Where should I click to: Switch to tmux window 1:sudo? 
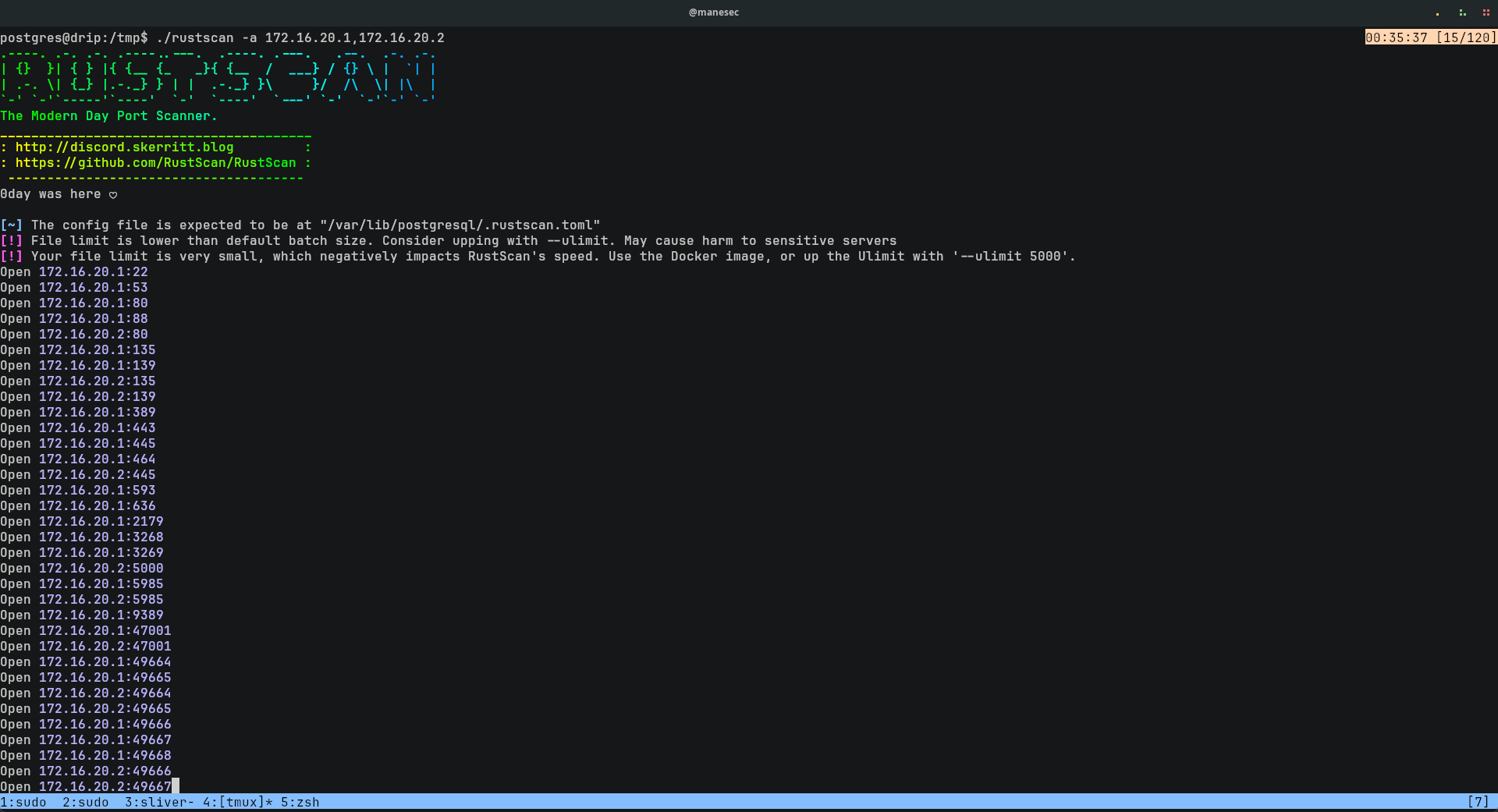click(x=23, y=802)
